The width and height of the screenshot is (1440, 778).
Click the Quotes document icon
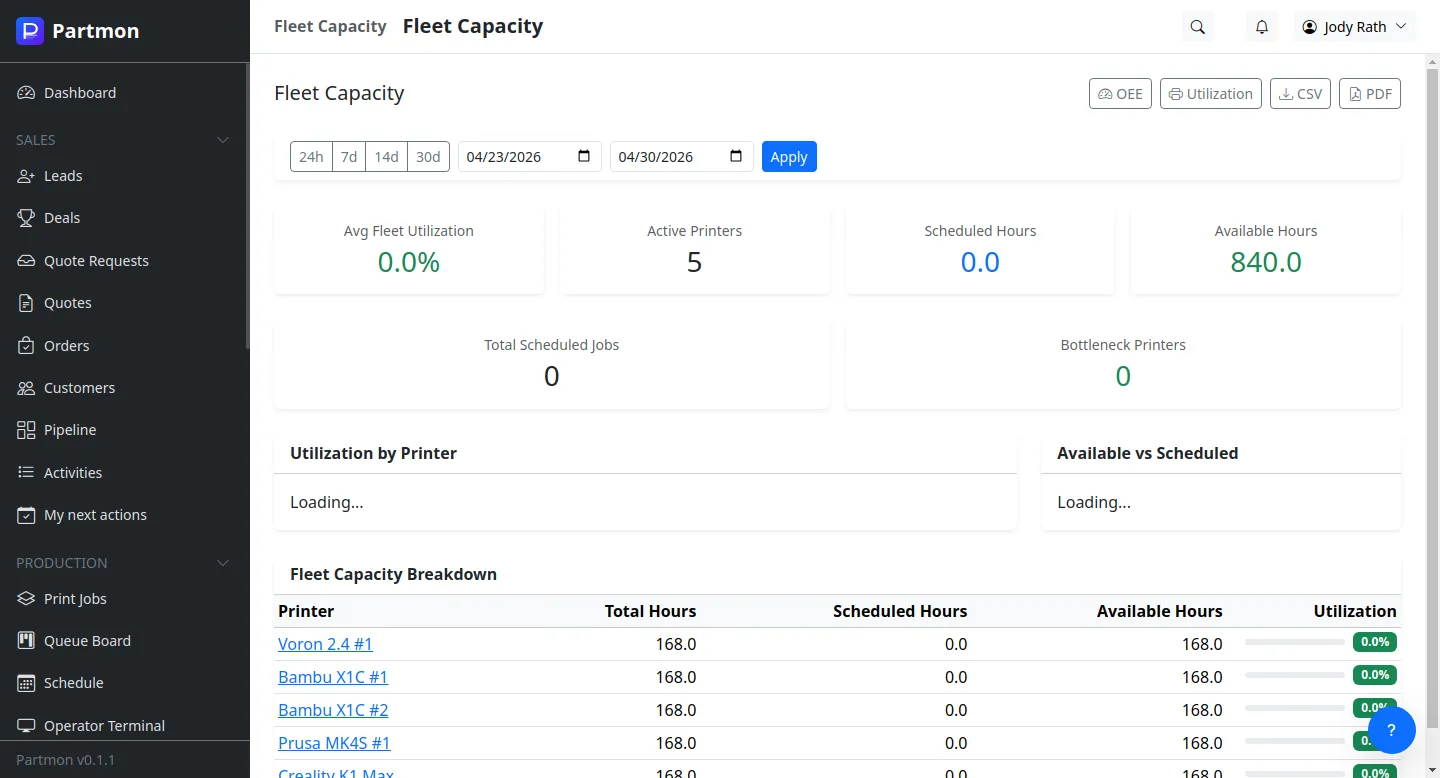coord(26,303)
